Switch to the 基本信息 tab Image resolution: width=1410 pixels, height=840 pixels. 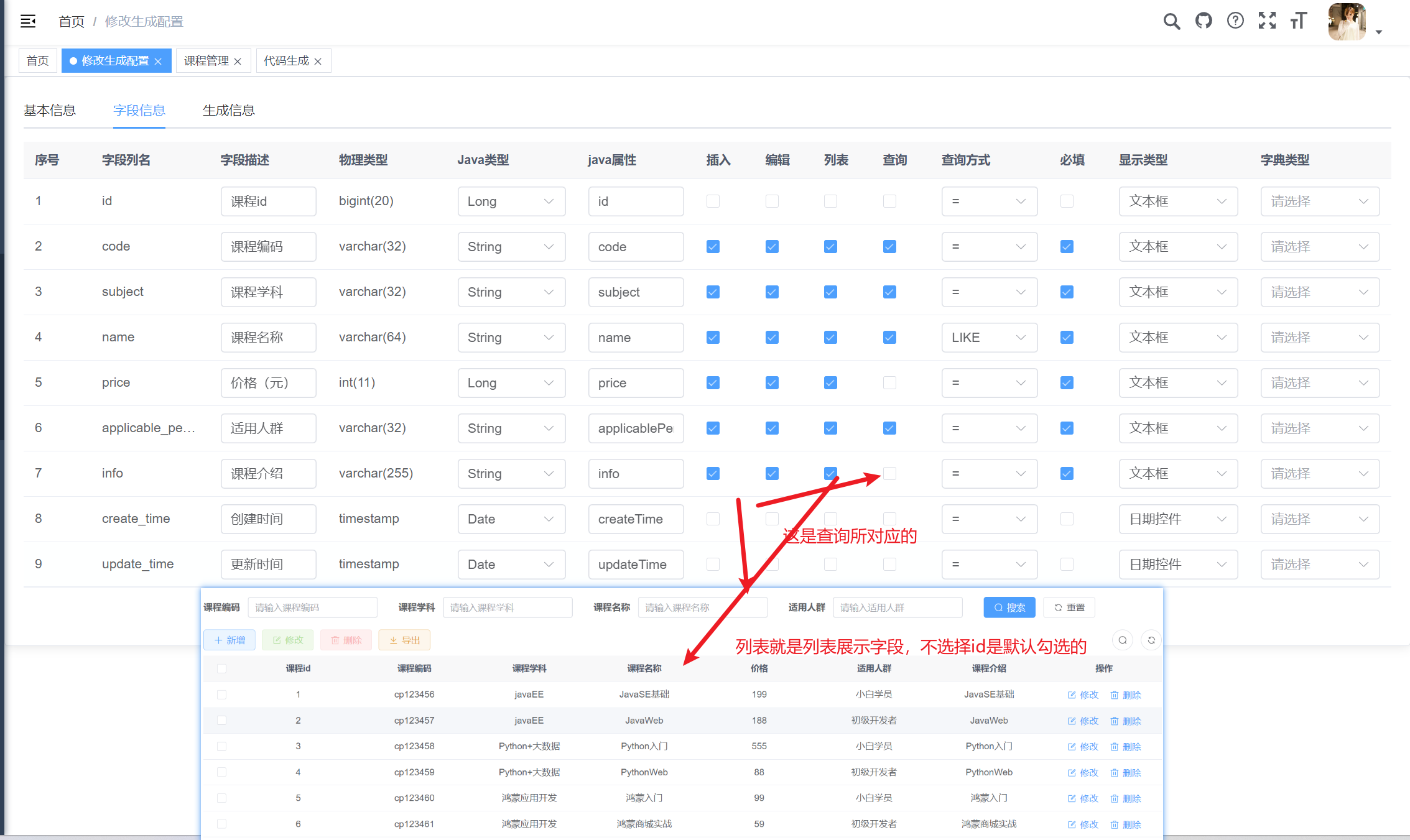pyautogui.click(x=50, y=111)
